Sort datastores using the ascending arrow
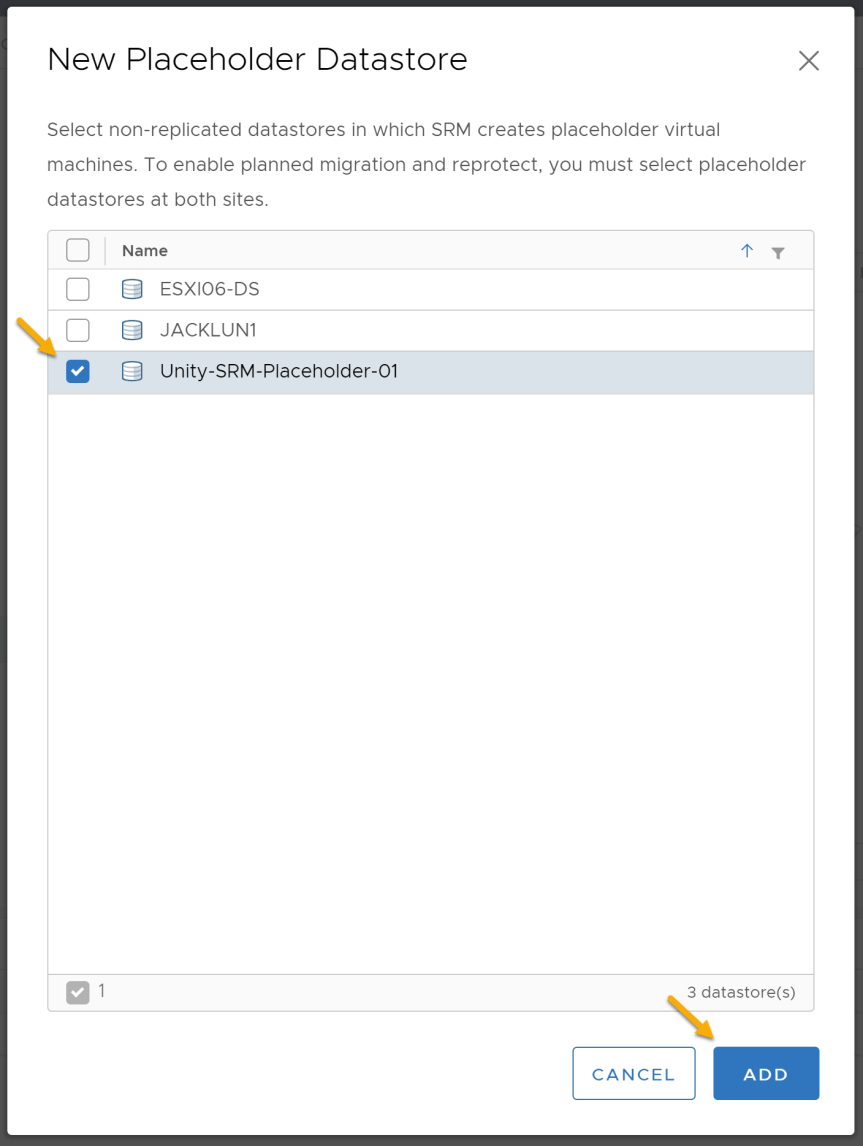 (x=747, y=251)
